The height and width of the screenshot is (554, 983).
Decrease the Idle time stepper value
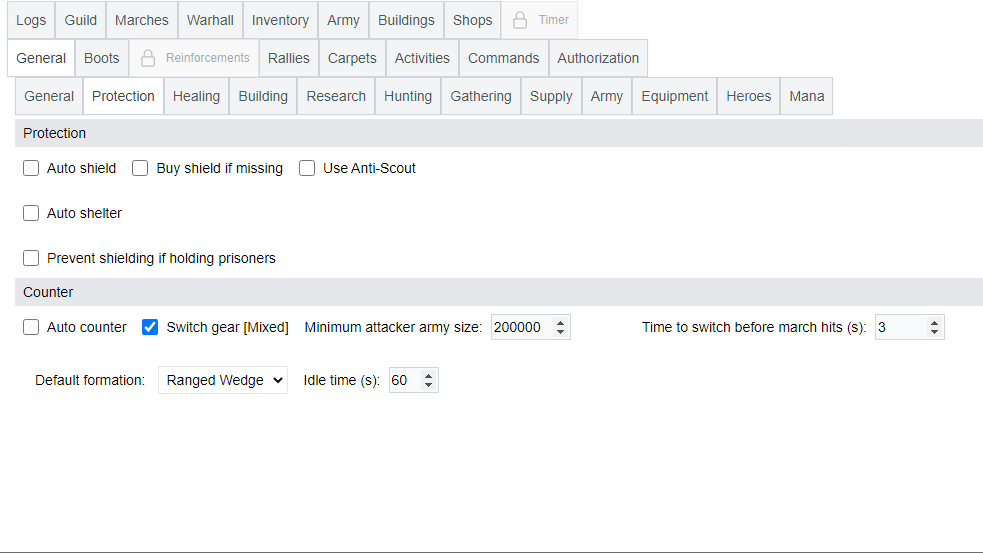(429, 386)
